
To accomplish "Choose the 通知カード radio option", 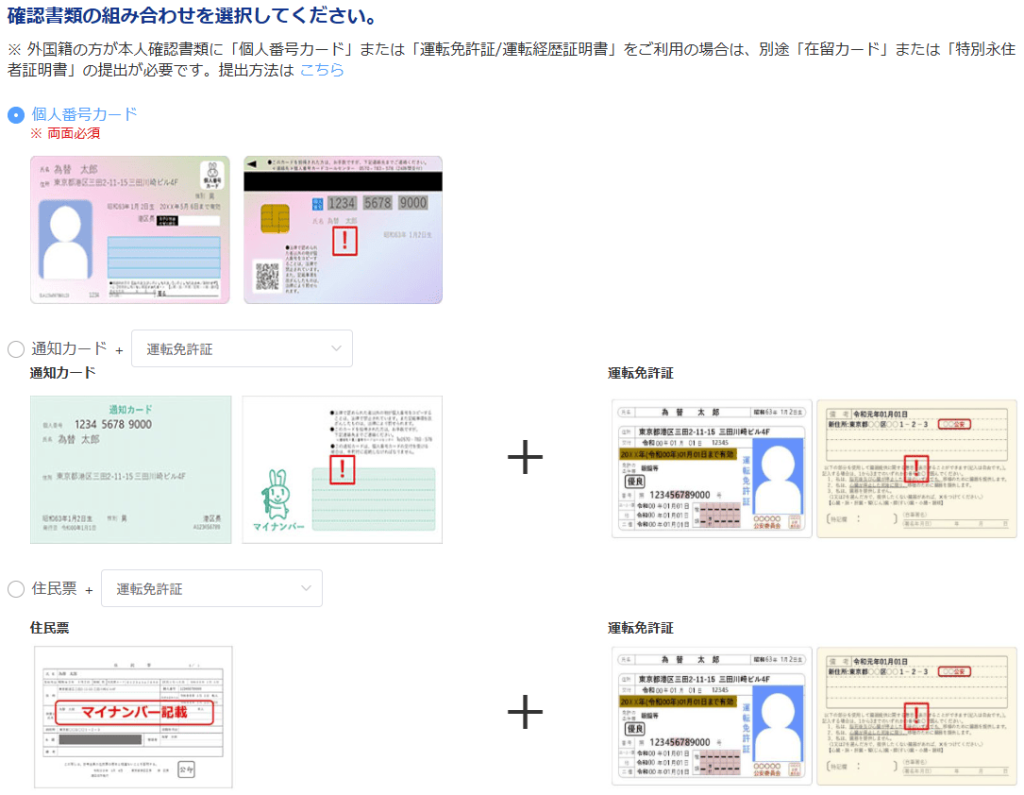I will (16, 349).
